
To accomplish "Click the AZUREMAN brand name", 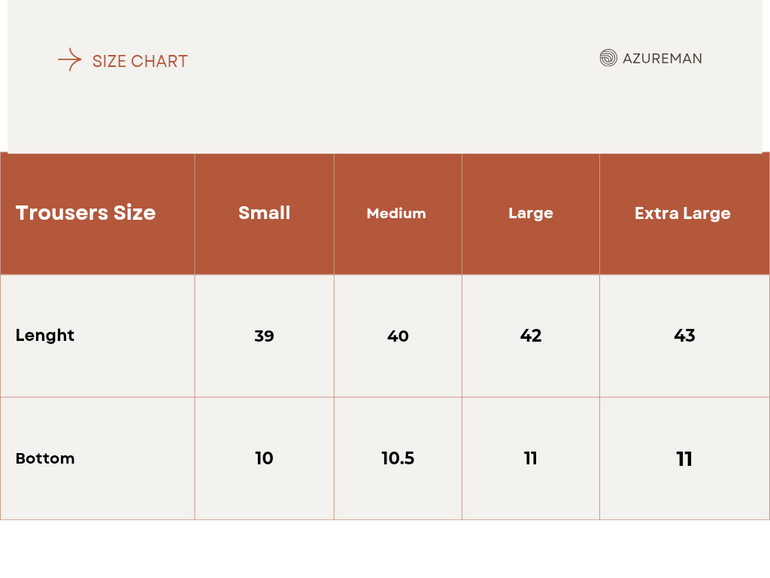I will point(662,58).
